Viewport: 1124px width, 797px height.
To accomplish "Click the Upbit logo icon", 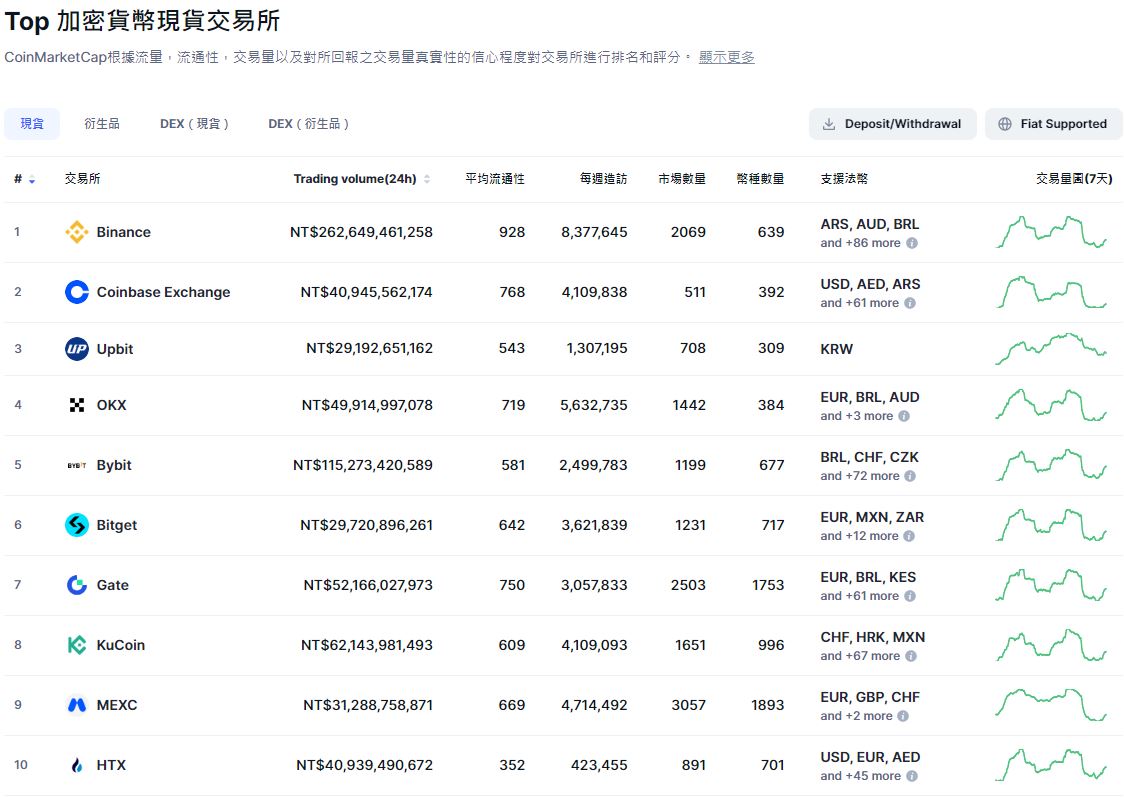I will coord(77,349).
